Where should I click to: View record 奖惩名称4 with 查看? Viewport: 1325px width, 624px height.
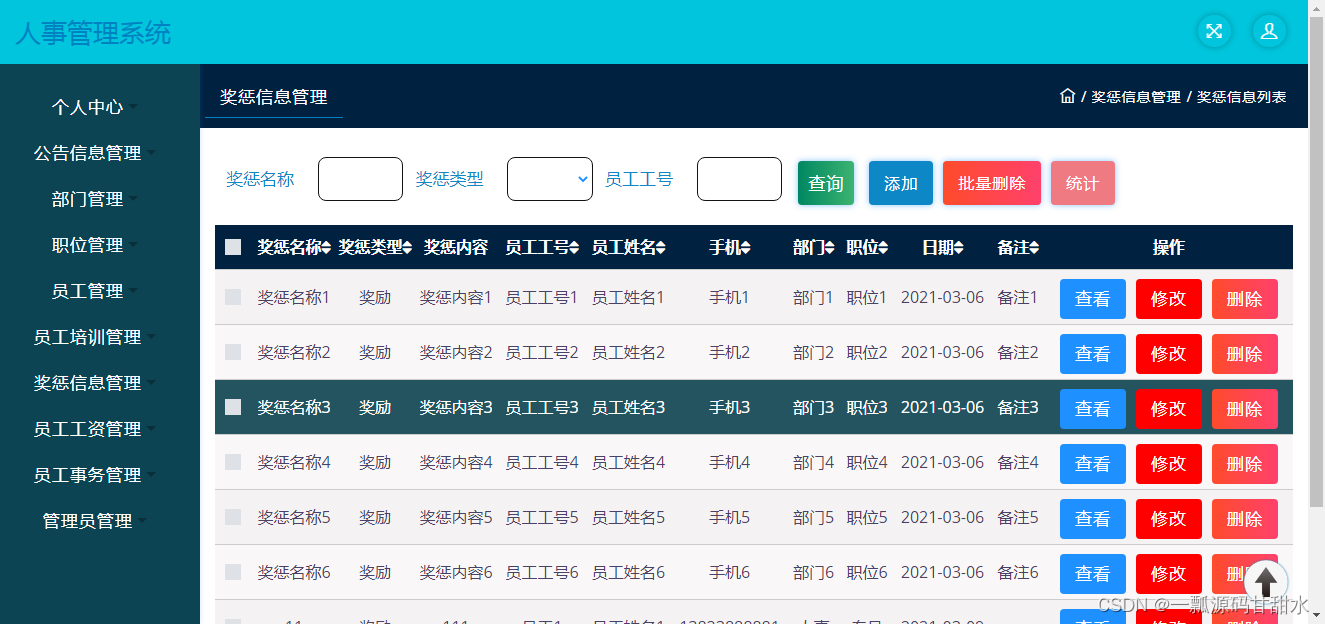1093,464
